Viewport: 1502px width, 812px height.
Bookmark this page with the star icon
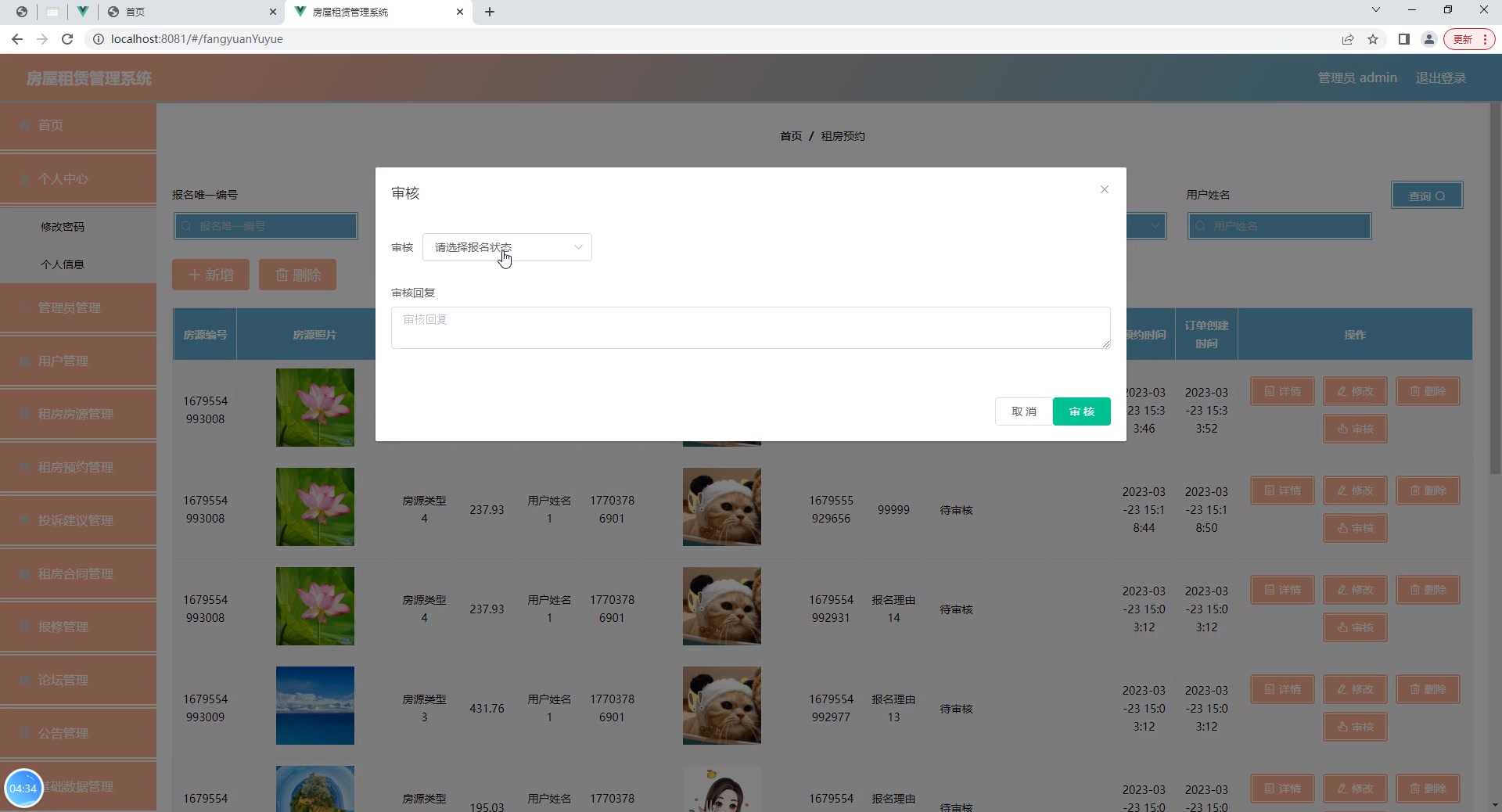pos(1373,39)
